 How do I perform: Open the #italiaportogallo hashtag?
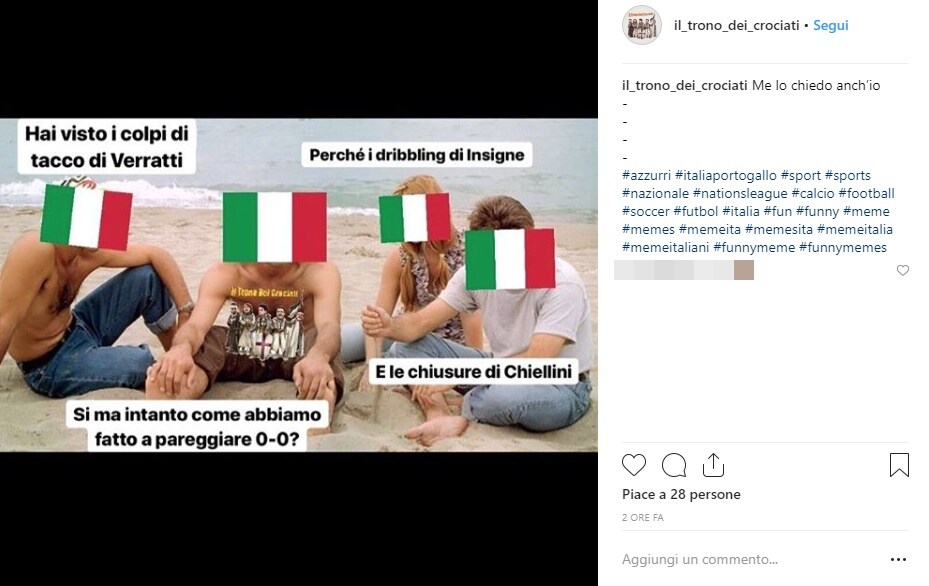(726, 175)
